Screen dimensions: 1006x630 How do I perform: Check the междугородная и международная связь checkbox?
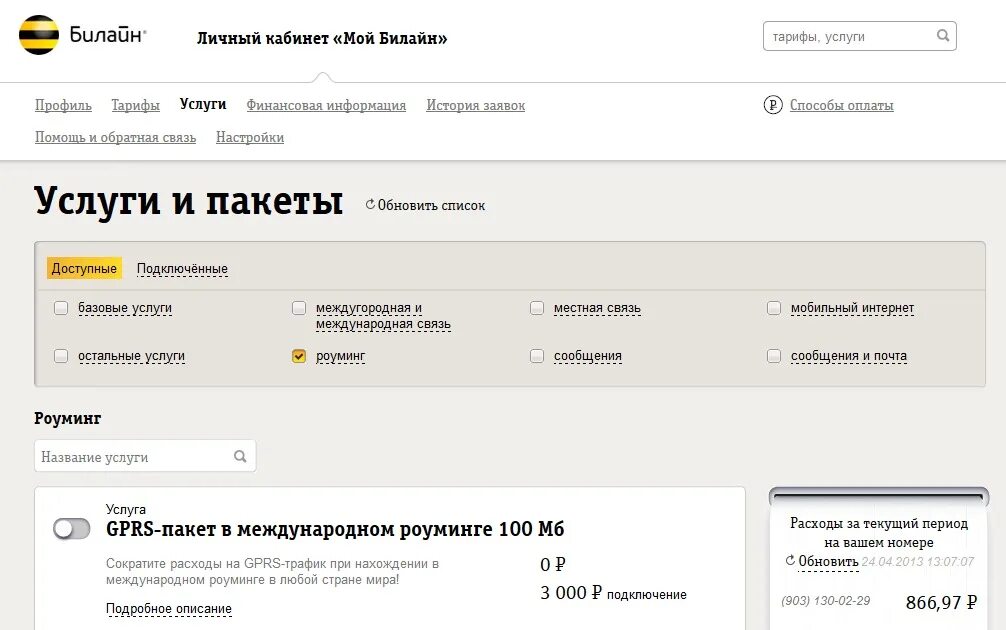[299, 308]
